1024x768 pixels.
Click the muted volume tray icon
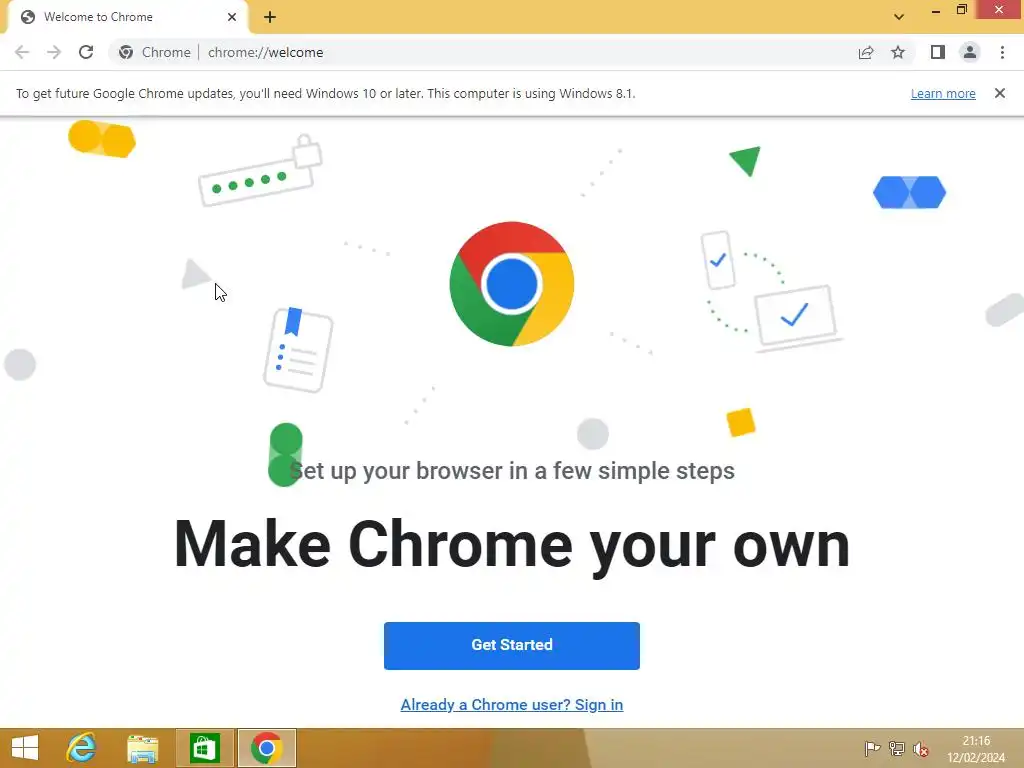pyautogui.click(x=921, y=749)
